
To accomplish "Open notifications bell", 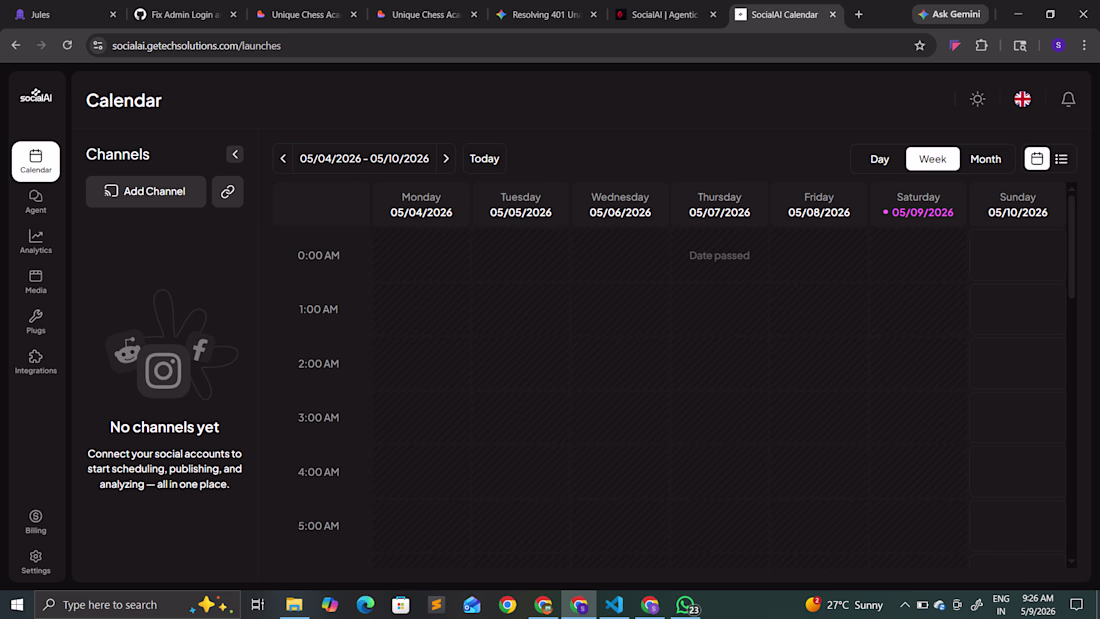I will 1068,99.
